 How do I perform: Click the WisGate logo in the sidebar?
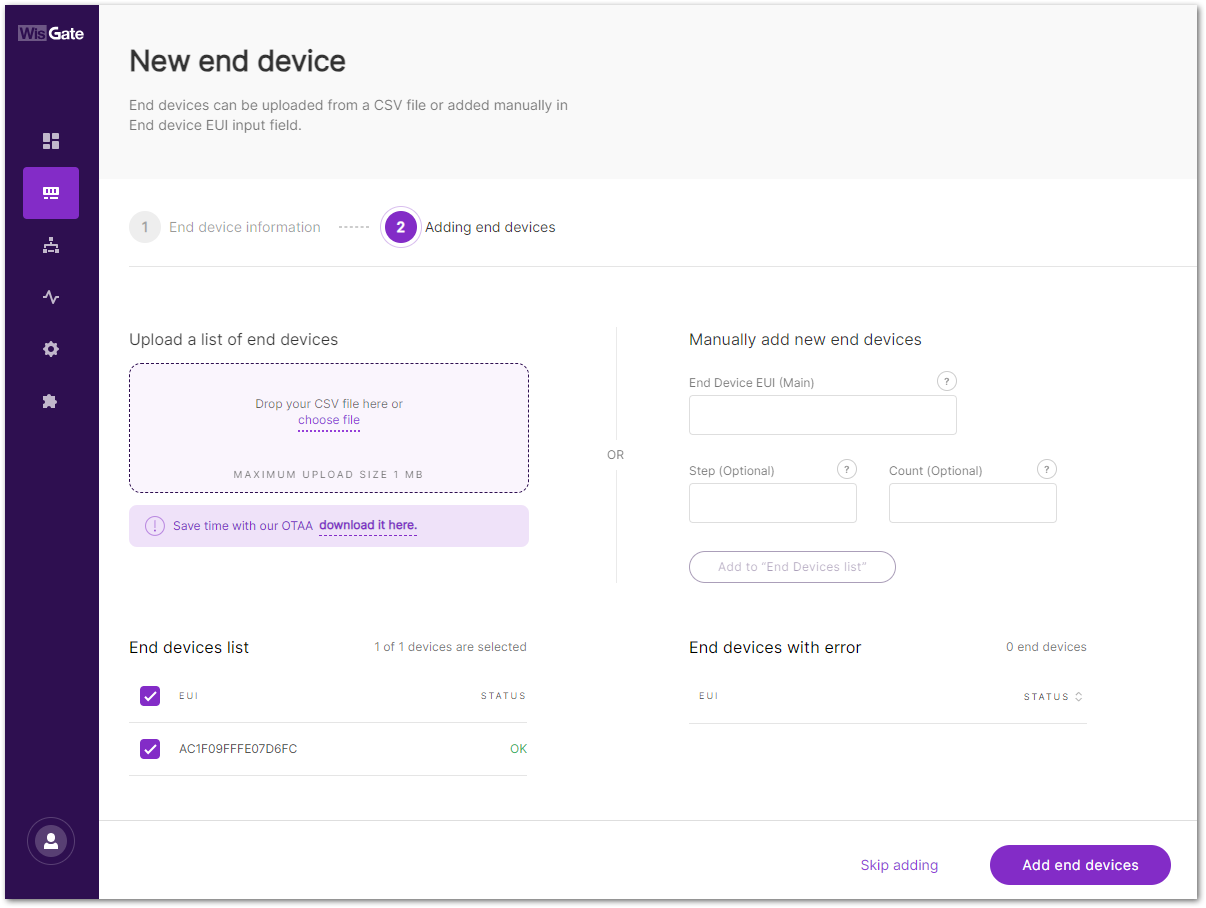50,32
